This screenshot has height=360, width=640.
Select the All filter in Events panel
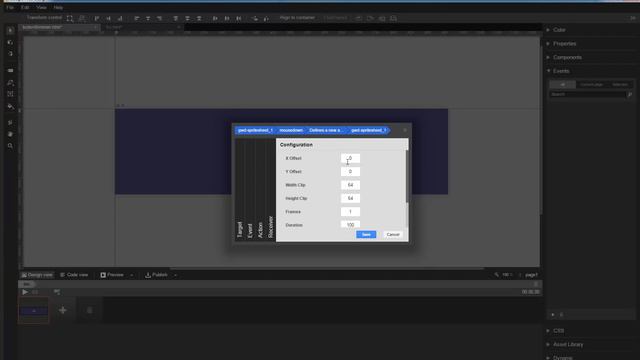tap(562, 84)
